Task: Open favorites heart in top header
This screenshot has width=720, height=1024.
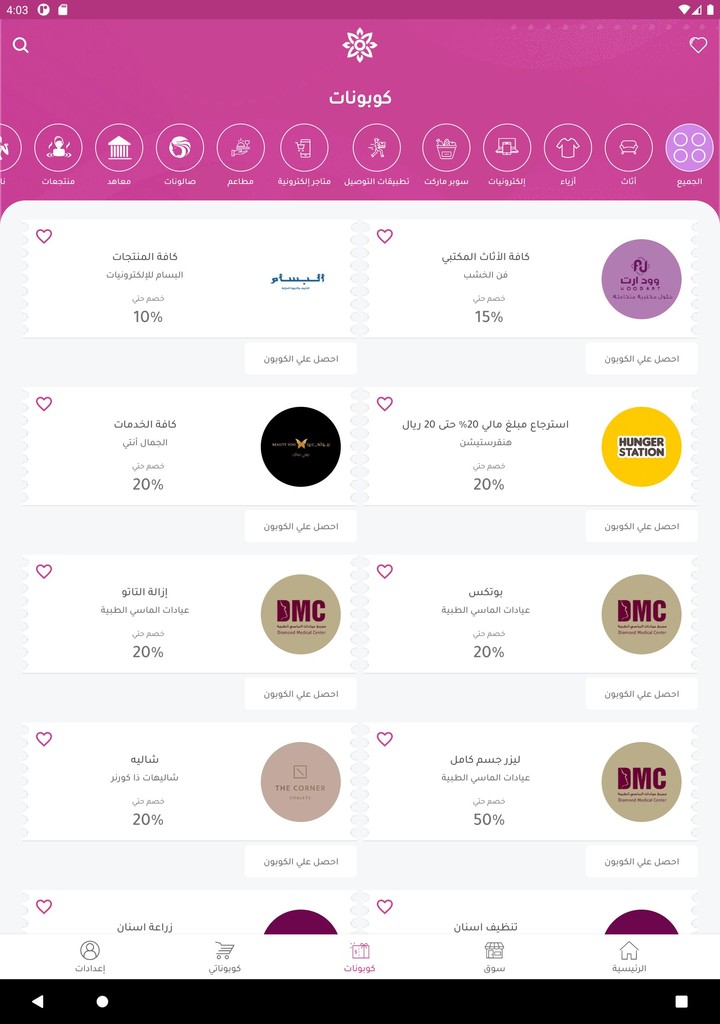Action: [x=698, y=45]
